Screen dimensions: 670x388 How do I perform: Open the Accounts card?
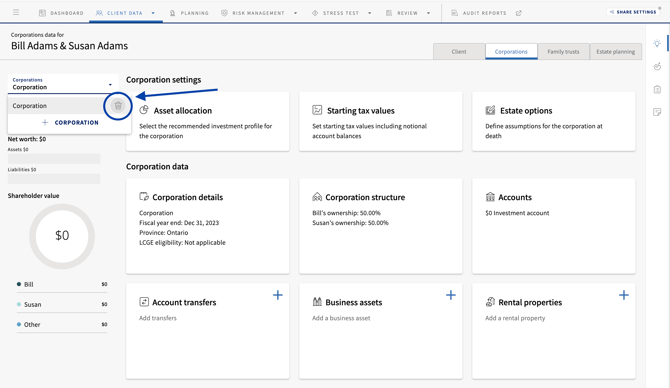pos(553,226)
